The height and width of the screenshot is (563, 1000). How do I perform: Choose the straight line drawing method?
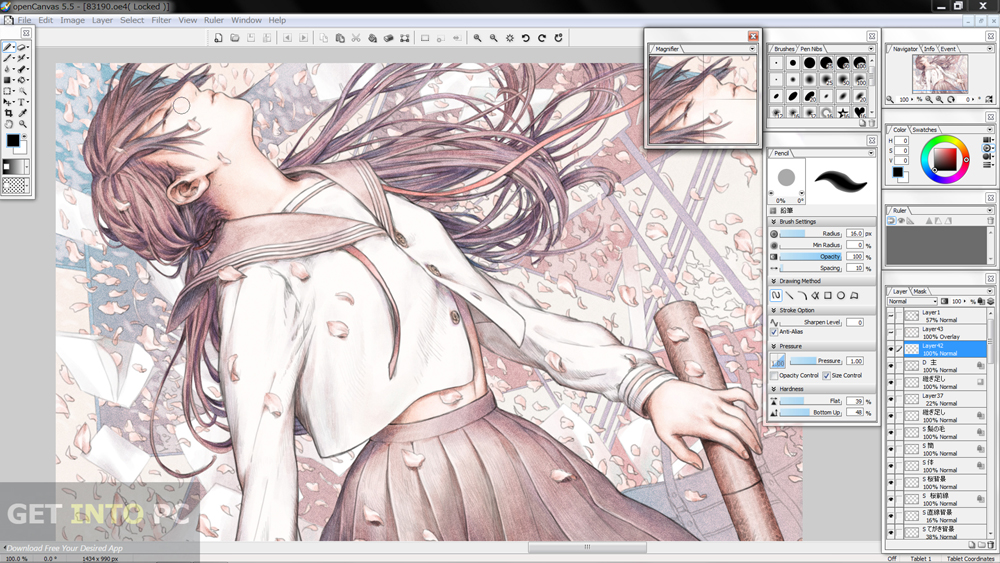[x=790, y=295]
